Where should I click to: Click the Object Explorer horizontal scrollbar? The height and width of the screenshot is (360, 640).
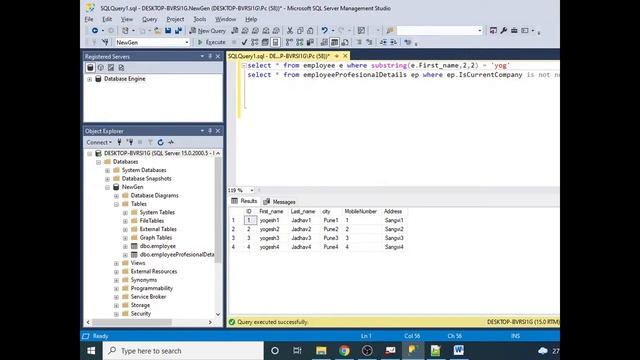point(131,322)
